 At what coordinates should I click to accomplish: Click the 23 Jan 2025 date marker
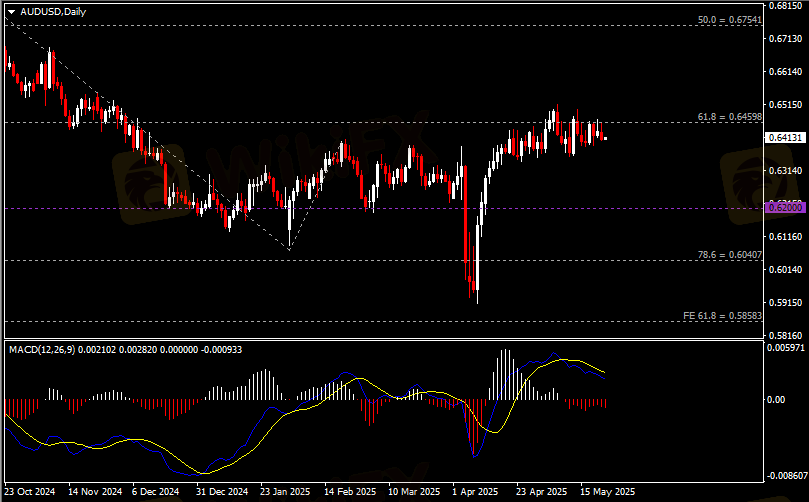point(284,492)
